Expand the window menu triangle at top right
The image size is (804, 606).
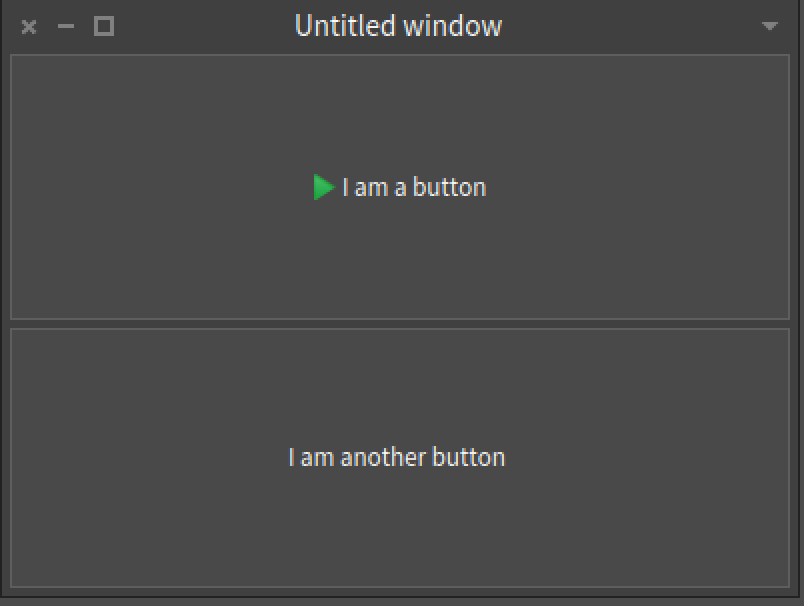pyautogui.click(x=769, y=27)
